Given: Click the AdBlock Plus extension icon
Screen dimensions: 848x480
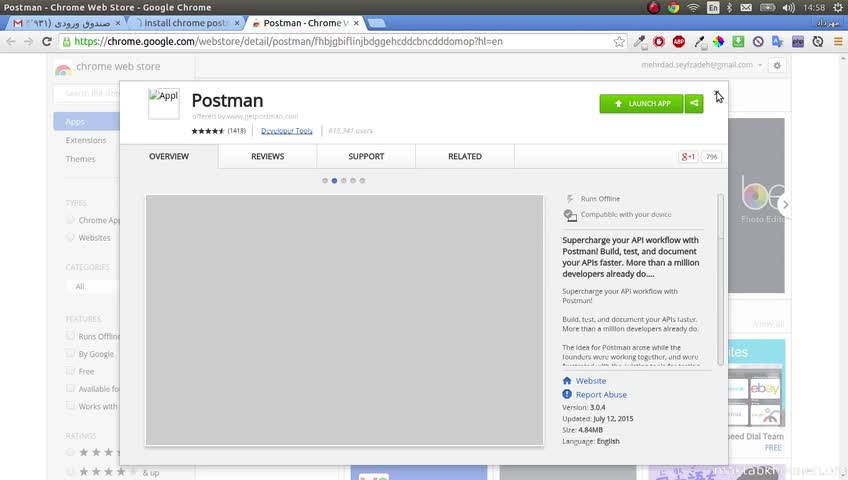Looking at the screenshot, I should 679,42.
